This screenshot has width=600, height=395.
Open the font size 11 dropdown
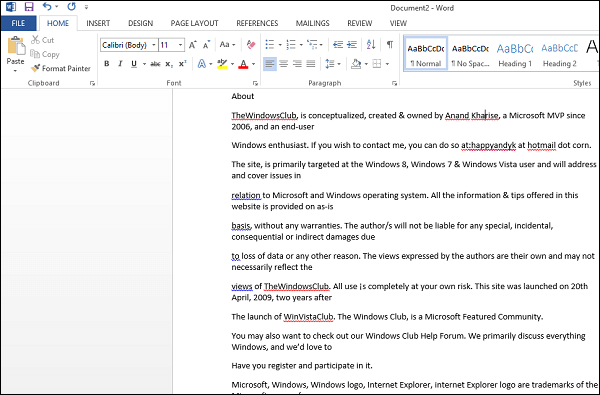(x=180, y=45)
